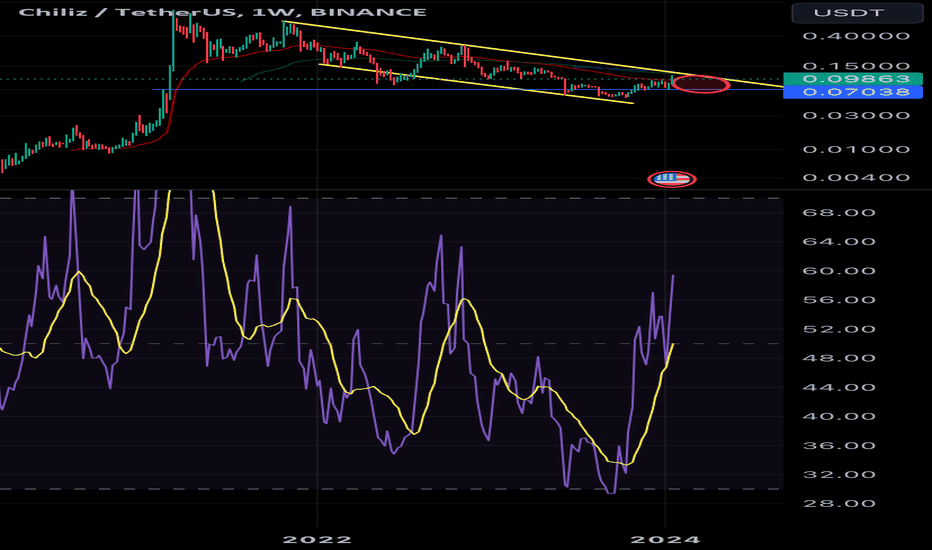
Task: Click the 0.40000 price axis label
Action: click(856, 36)
